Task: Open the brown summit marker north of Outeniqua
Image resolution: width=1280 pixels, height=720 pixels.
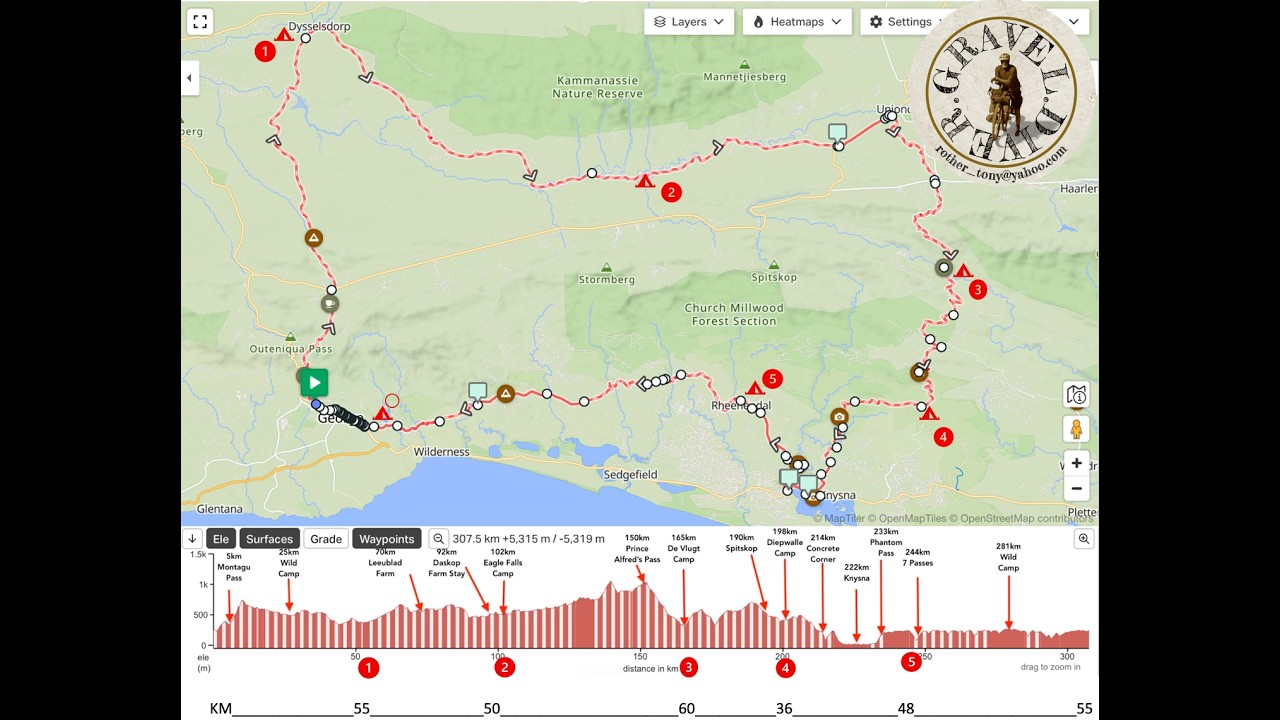Action: (x=314, y=238)
